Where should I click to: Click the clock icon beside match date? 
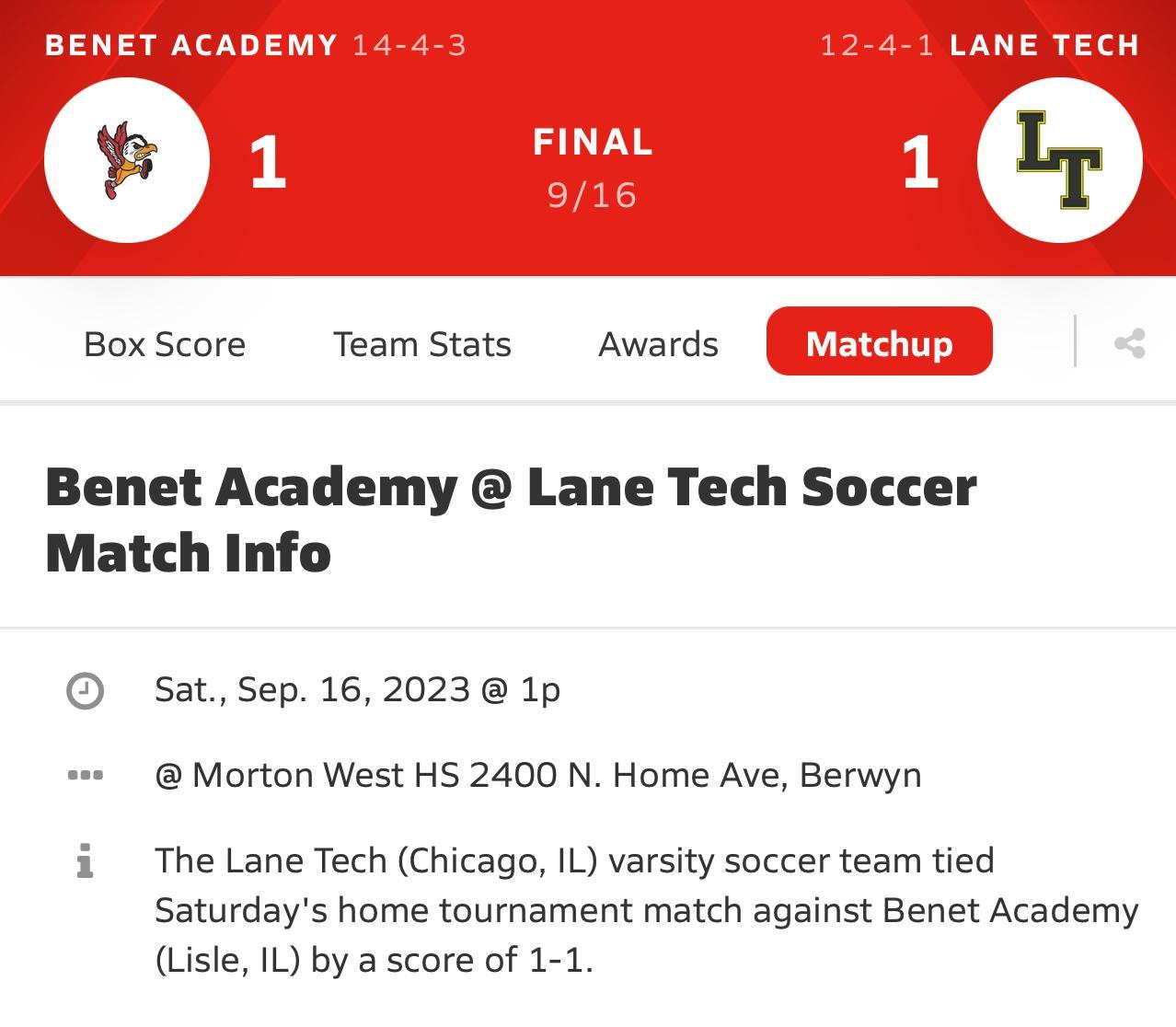pyautogui.click(x=86, y=690)
